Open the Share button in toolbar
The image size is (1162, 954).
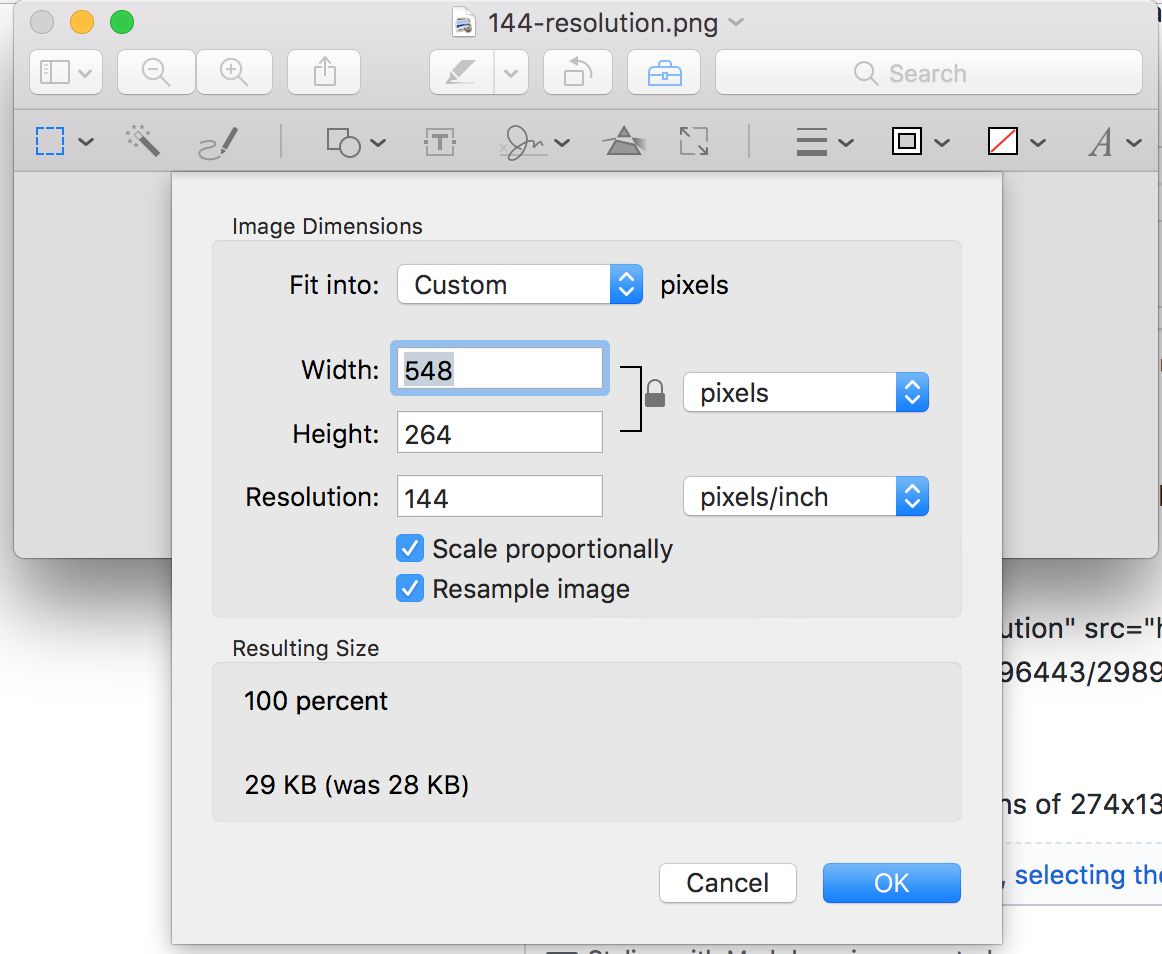324,73
